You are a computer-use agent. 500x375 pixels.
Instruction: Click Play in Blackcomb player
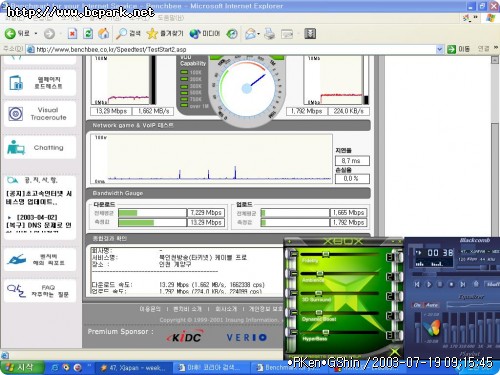(x=429, y=284)
